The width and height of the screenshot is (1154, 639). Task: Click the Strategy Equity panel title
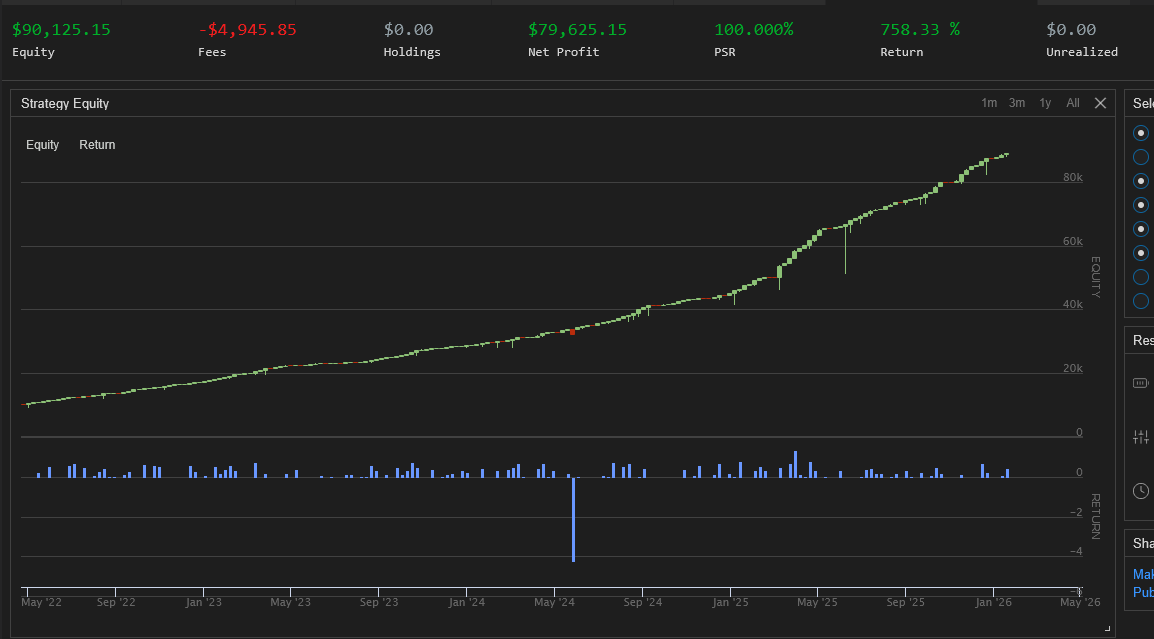coord(65,104)
